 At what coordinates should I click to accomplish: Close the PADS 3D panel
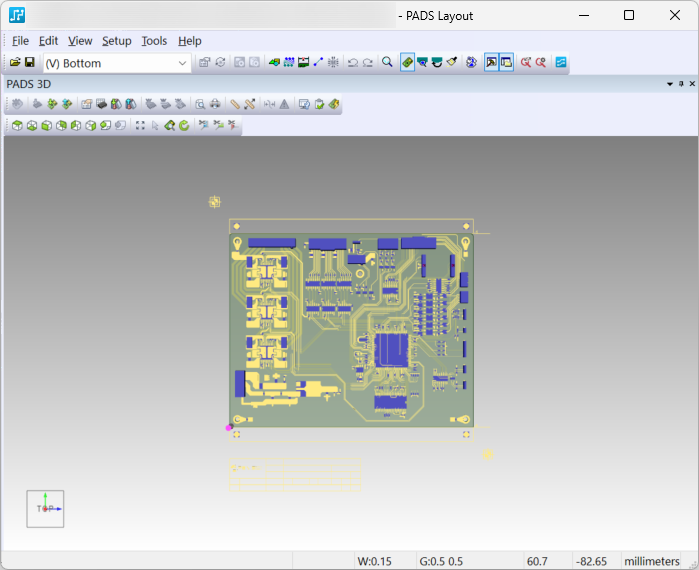click(x=692, y=84)
